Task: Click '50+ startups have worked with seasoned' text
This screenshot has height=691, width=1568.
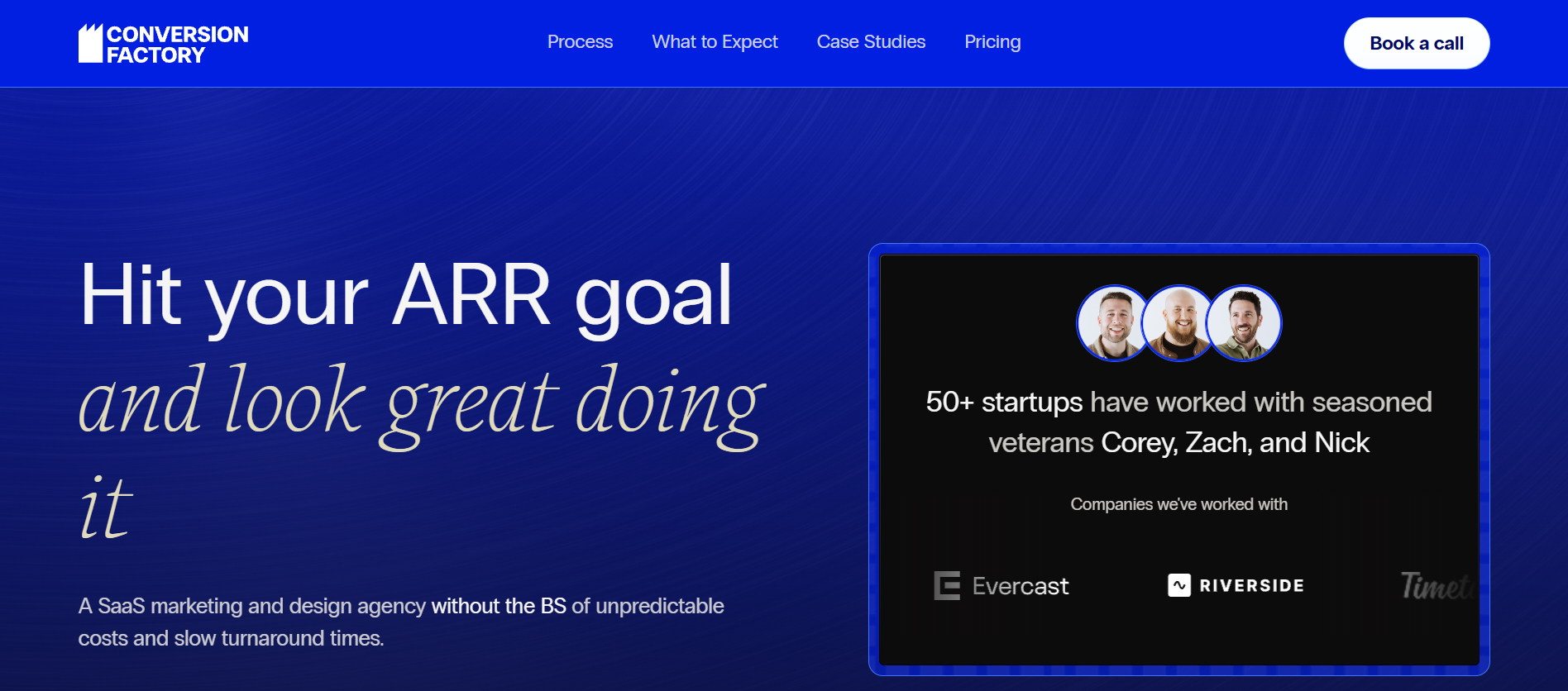Action: [1178, 402]
